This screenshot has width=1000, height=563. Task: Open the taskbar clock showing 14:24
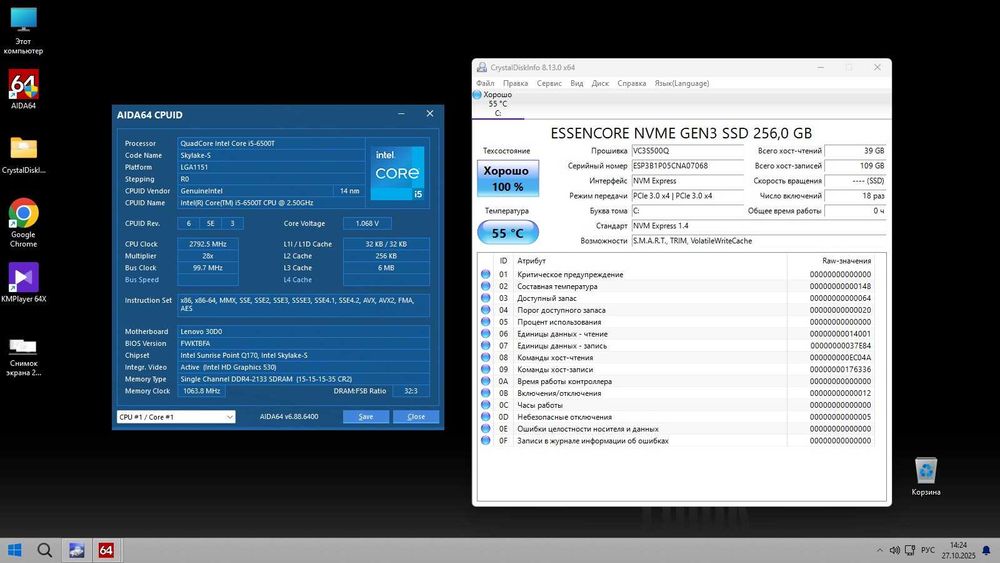click(x=959, y=550)
